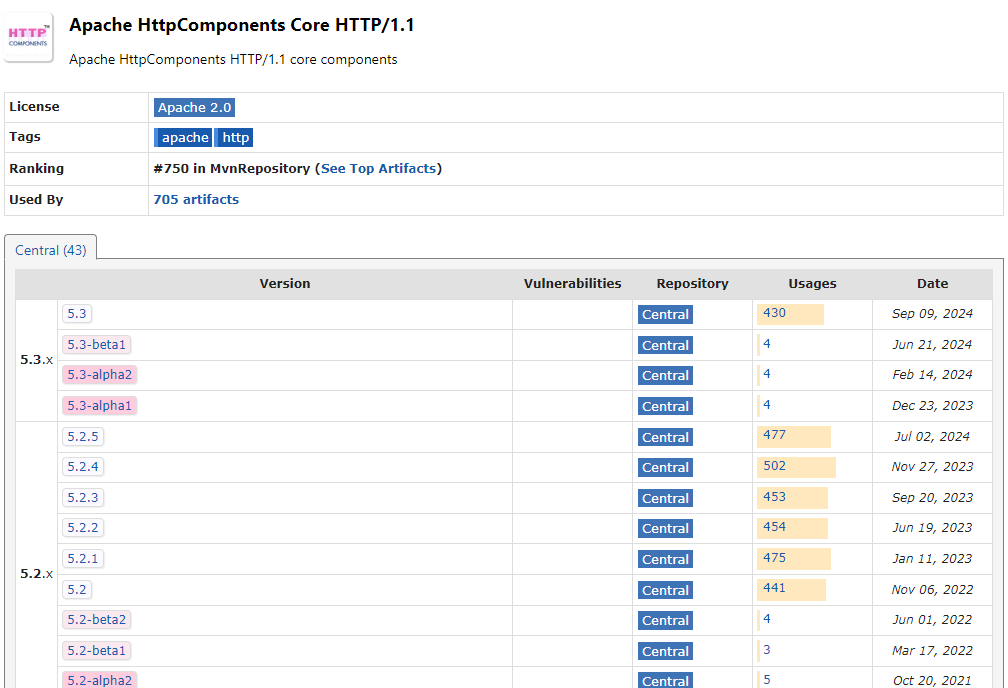This screenshot has height=688, width=1008.
Task: Click the date Nov 27, 2023
Action: 932,467
